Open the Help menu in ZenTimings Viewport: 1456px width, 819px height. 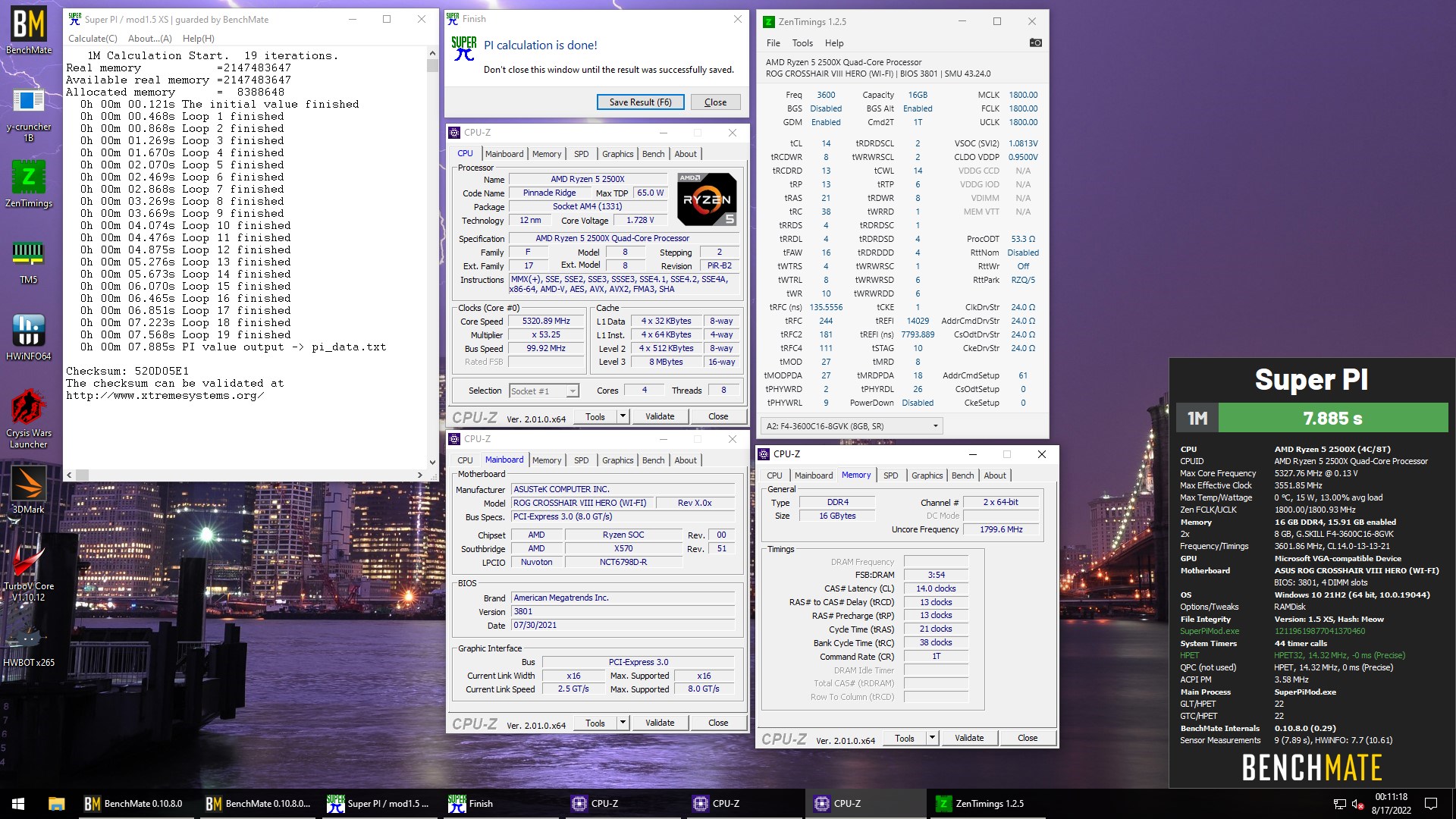(834, 43)
